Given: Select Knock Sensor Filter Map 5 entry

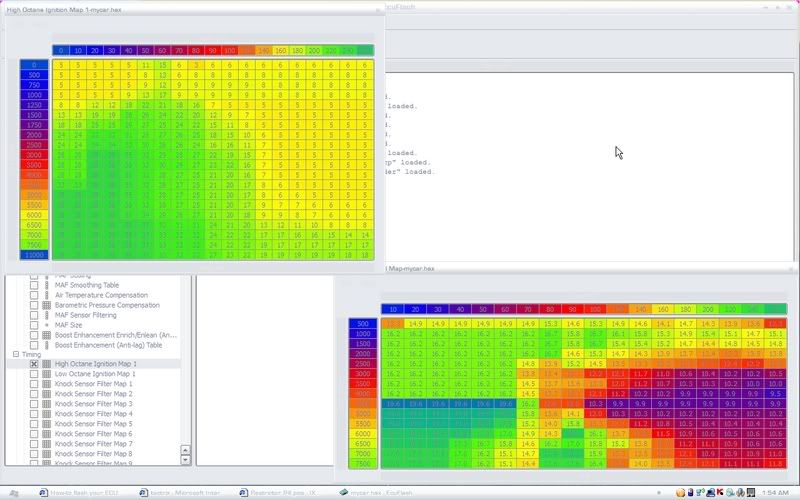Looking at the screenshot, I should click(x=93, y=424).
